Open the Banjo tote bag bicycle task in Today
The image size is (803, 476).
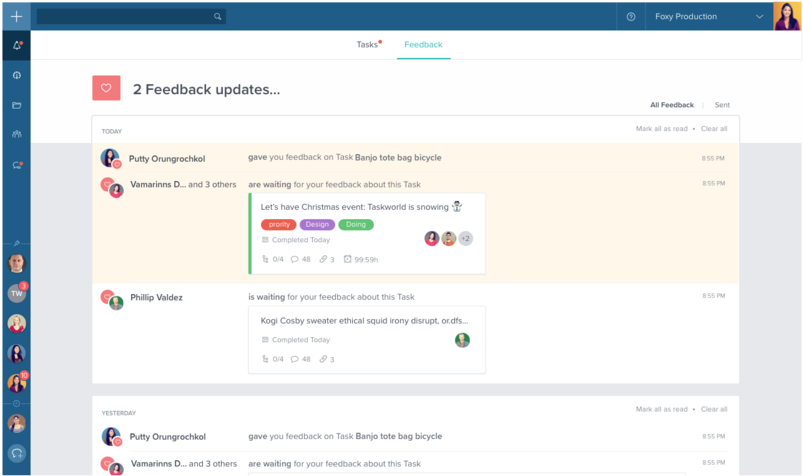click(398, 157)
